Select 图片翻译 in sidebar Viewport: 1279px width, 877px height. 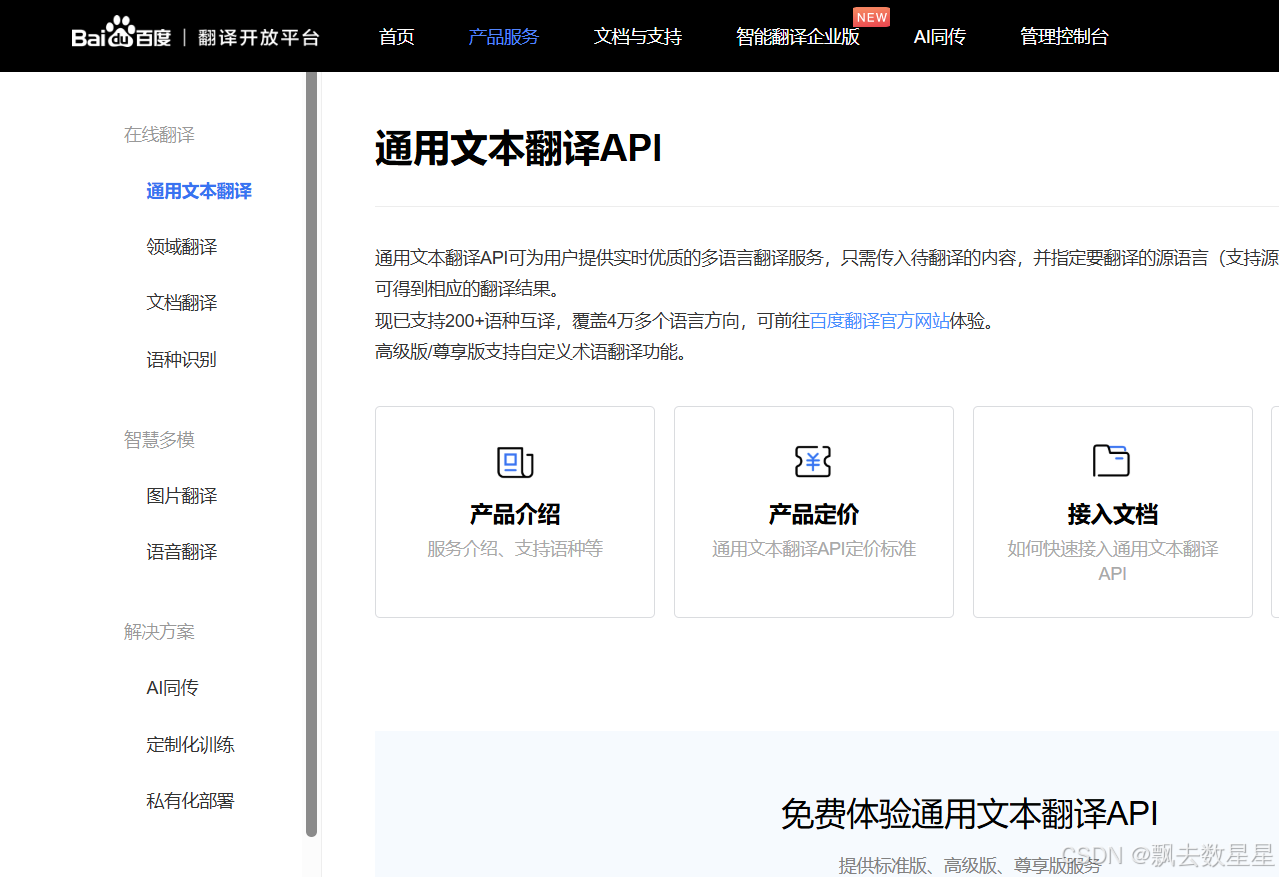click(182, 496)
